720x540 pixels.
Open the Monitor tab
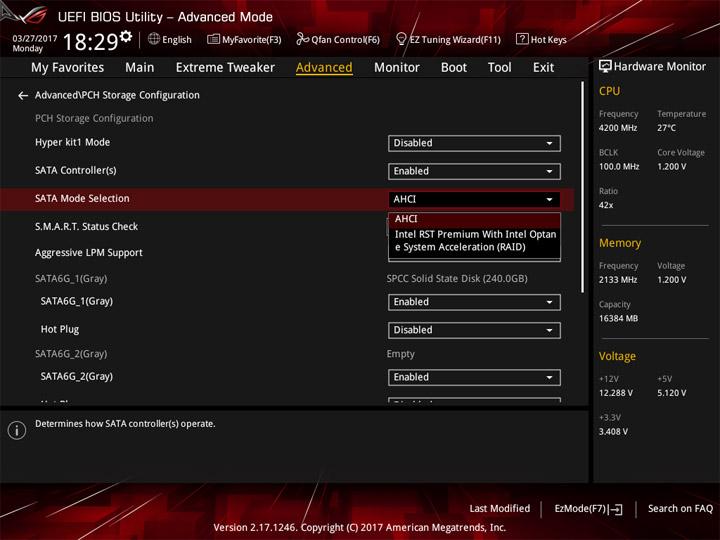point(397,68)
